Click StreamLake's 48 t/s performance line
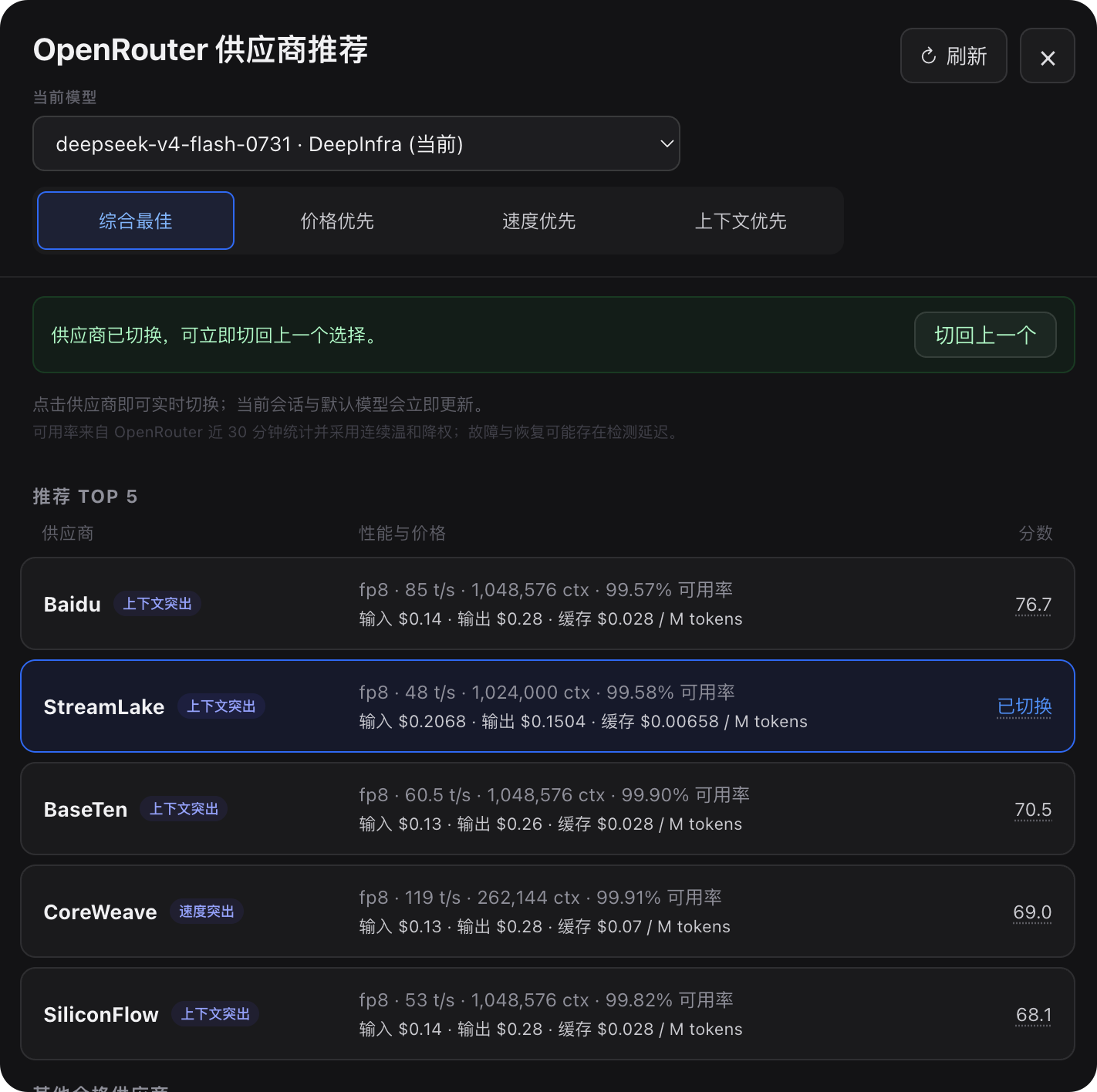The image size is (1097, 1092). 547,693
